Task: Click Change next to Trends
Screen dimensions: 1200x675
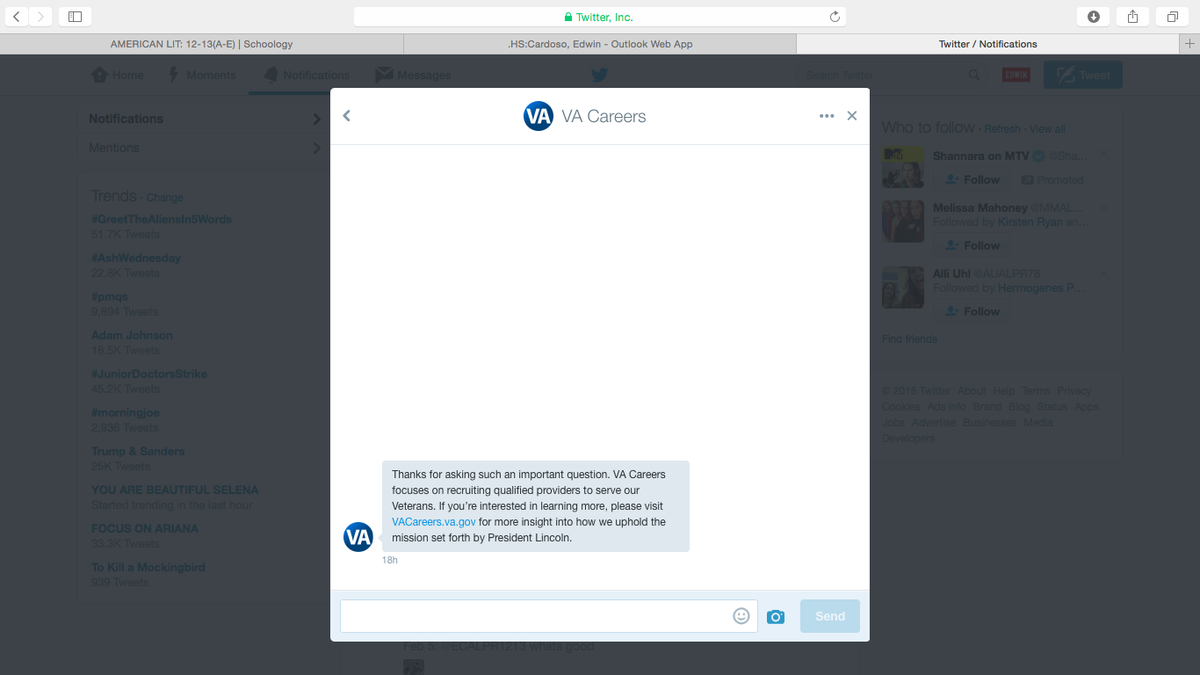Action: (165, 198)
